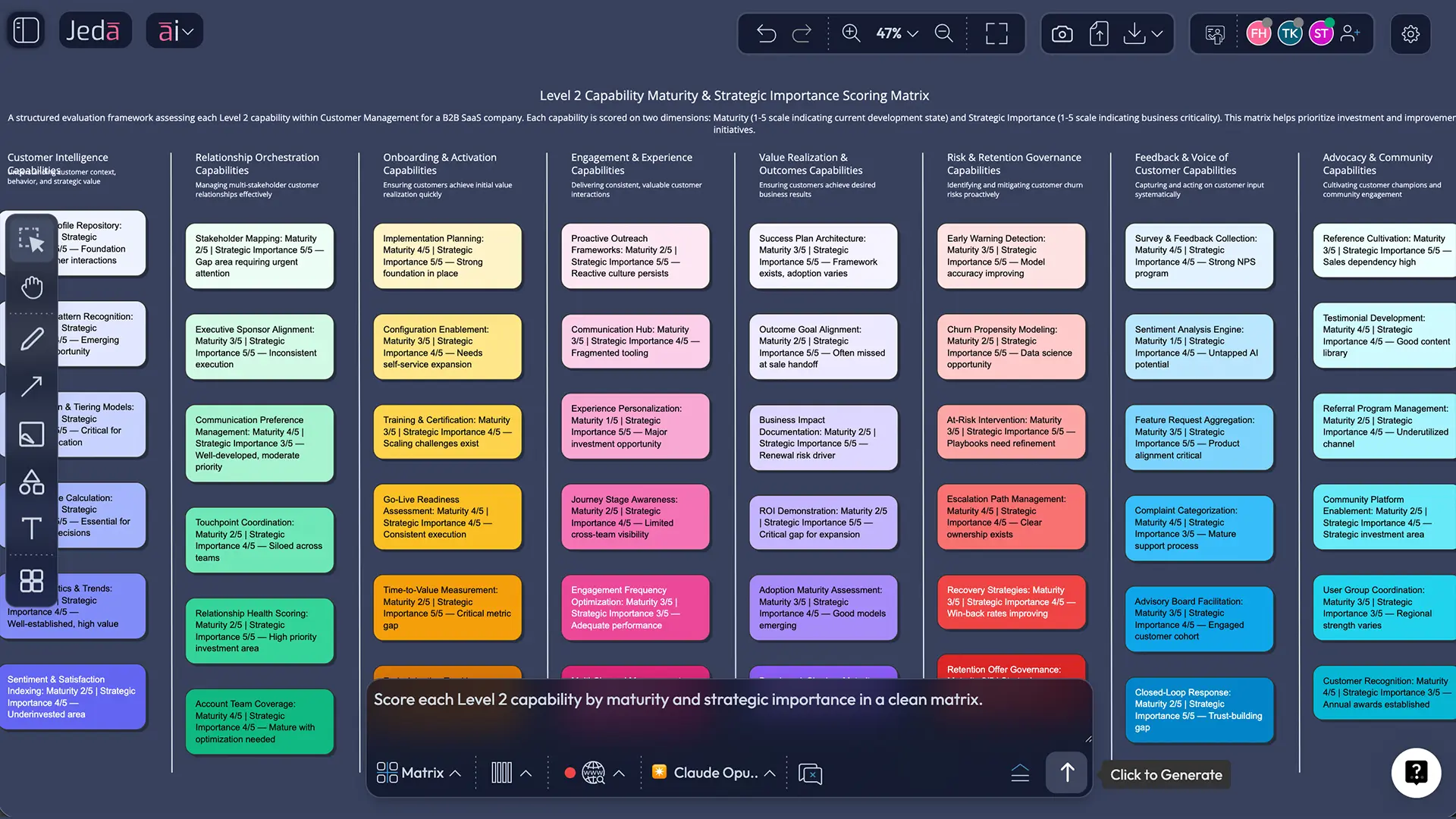
Task: Toggle the web search globe option
Action: click(x=594, y=772)
